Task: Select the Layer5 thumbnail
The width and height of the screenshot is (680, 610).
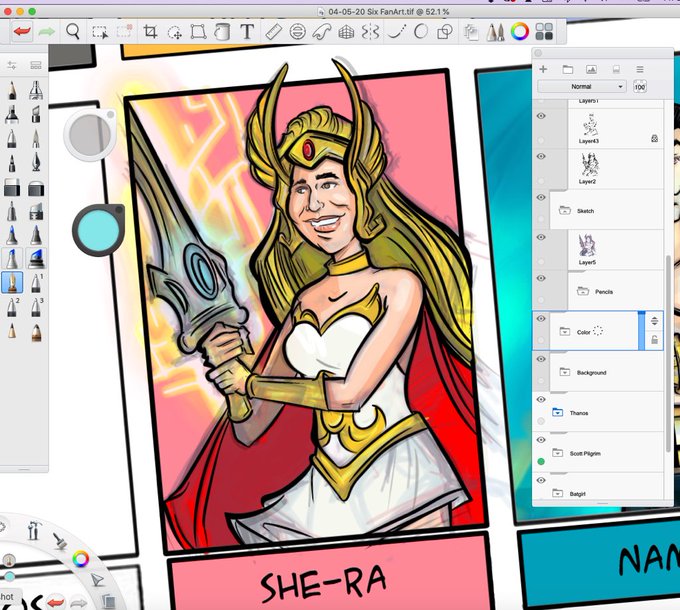Action: (587, 246)
